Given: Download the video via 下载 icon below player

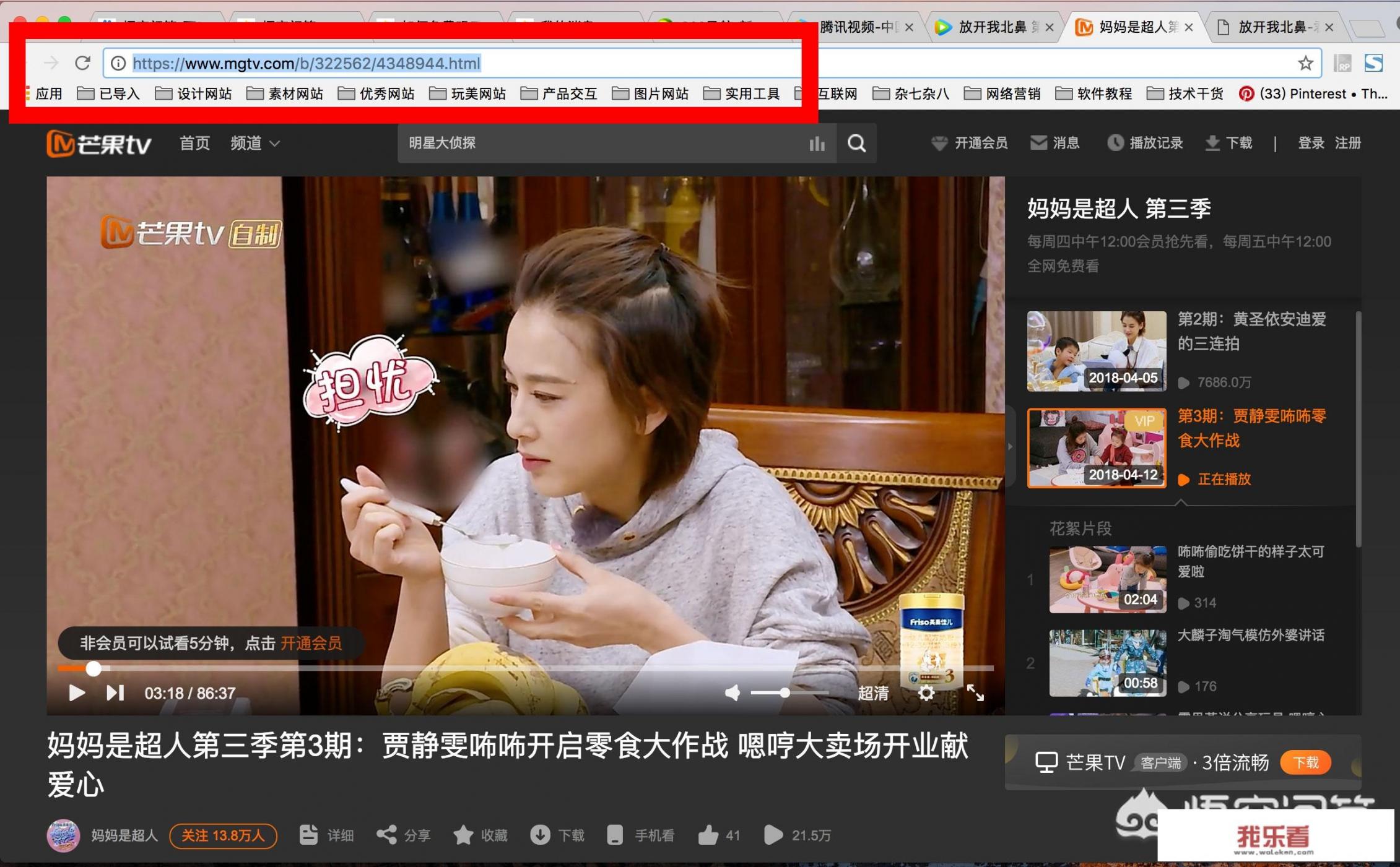Looking at the screenshot, I should pyautogui.click(x=540, y=835).
